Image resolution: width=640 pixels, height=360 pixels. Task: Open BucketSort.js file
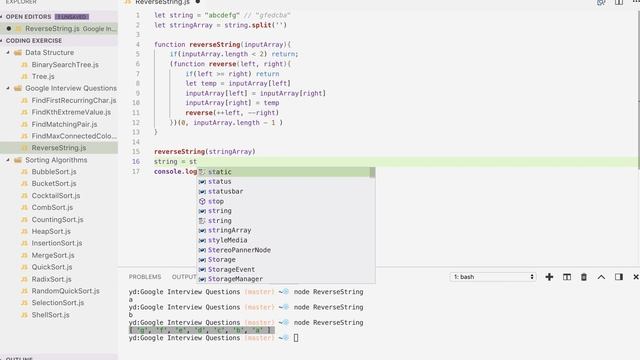tap(54, 184)
